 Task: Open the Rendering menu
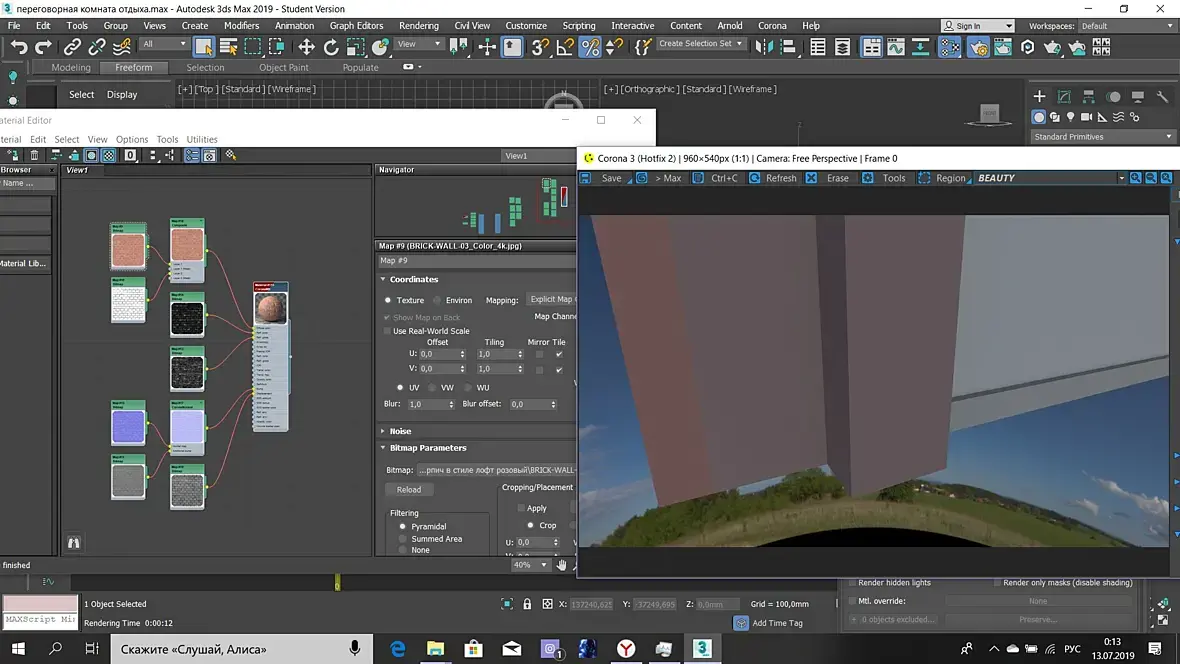[418, 26]
